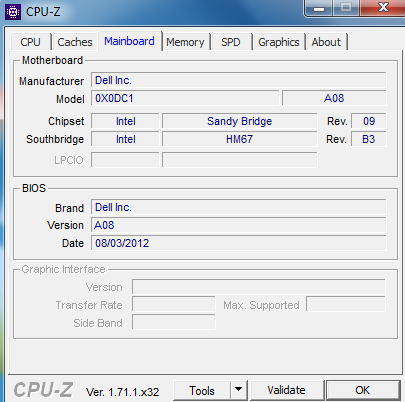Switch to the Caches tab
The image size is (405, 402).
[x=75, y=42]
